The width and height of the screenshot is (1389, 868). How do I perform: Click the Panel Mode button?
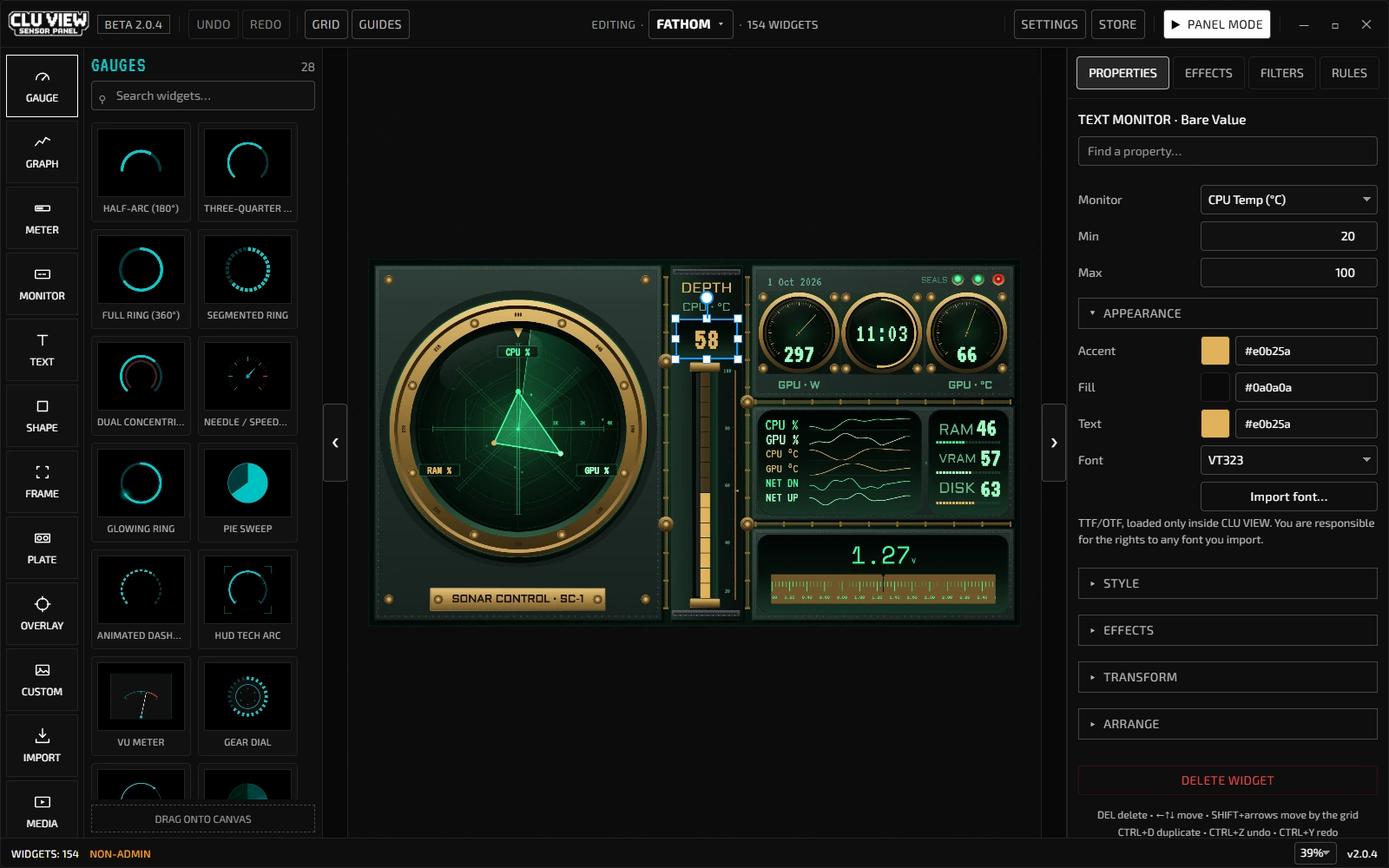pyautogui.click(x=1216, y=24)
